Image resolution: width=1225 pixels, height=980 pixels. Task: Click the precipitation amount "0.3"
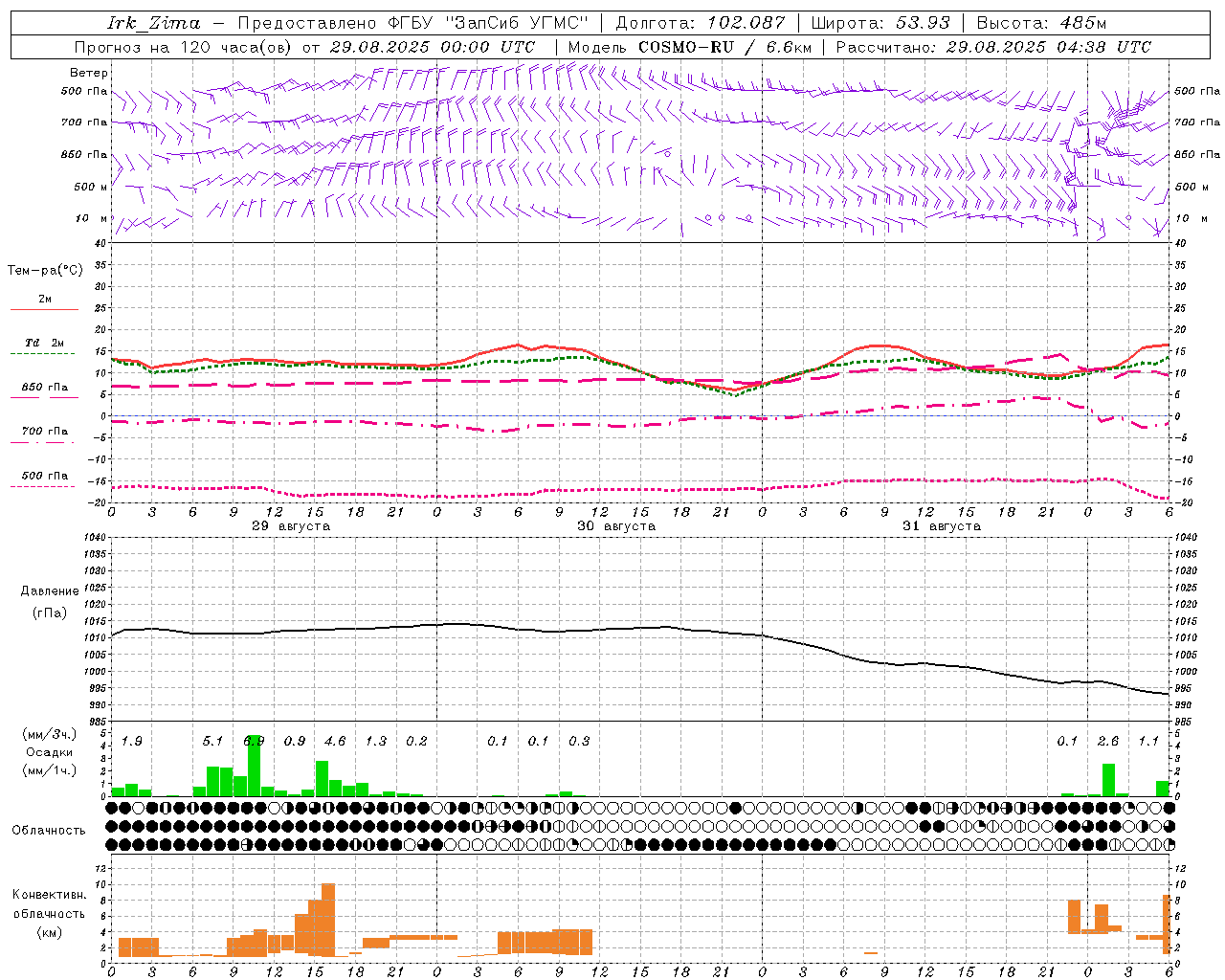579,742
